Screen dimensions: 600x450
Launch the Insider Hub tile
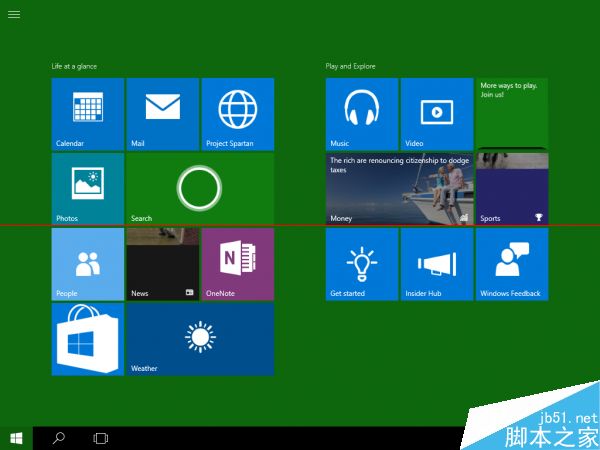pos(437,264)
